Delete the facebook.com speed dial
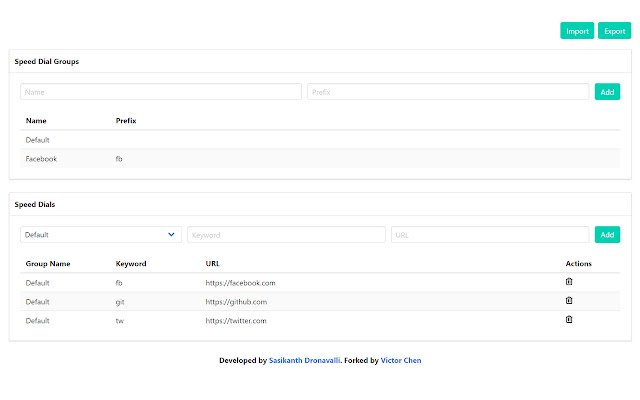Viewport: 640px width, 400px height. tap(569, 281)
